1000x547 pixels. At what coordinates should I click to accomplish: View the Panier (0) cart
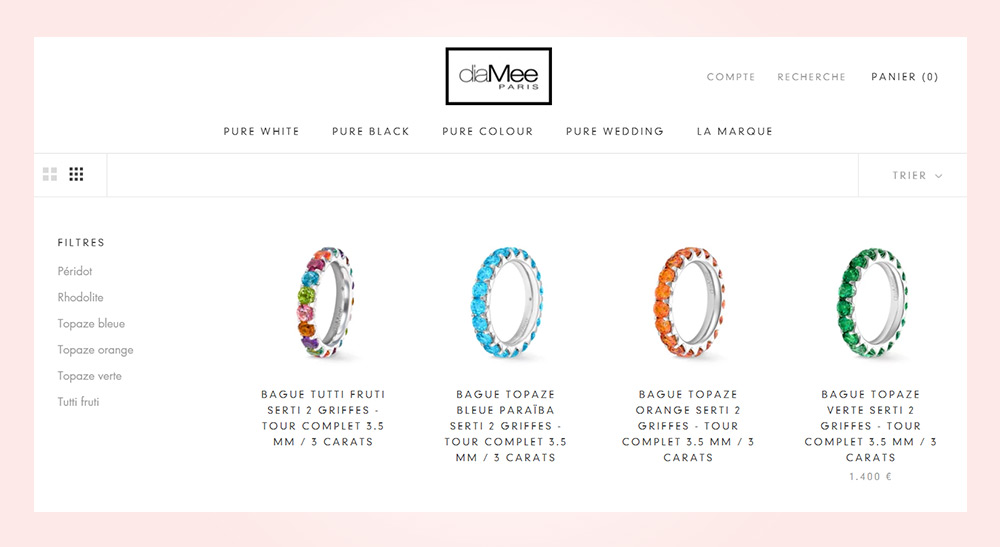point(905,77)
